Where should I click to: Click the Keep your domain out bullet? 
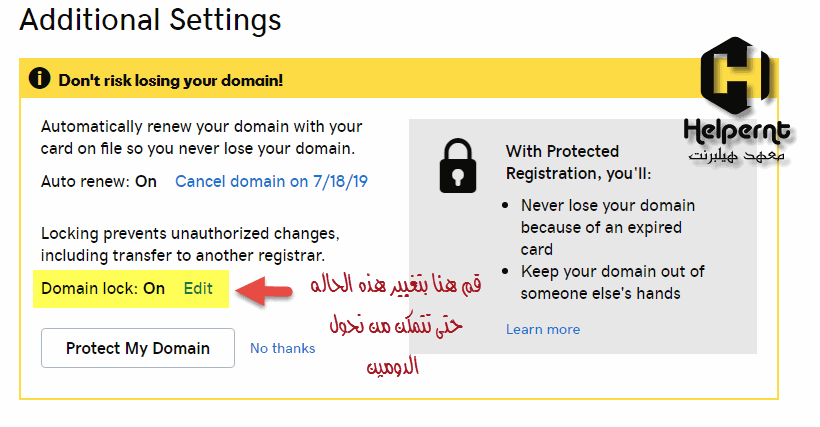pos(612,282)
